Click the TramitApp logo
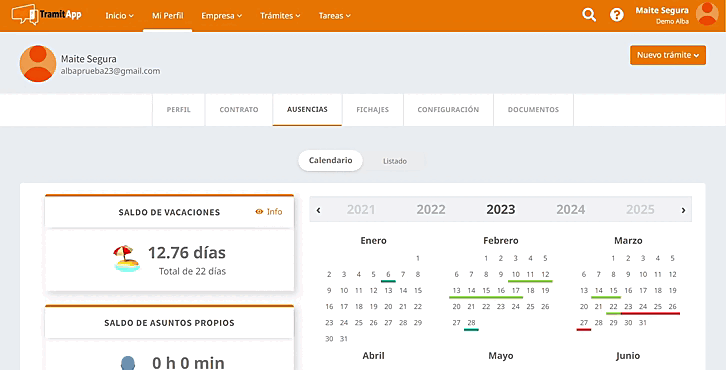Viewport: 726px width, 370px height. click(46, 15)
